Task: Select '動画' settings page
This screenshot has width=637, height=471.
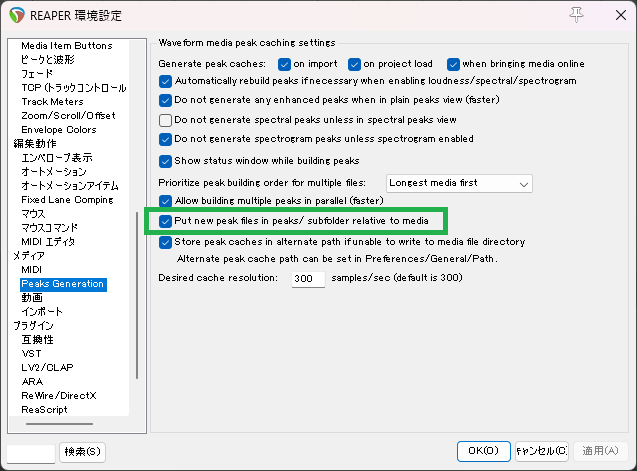Action: (x=32, y=298)
